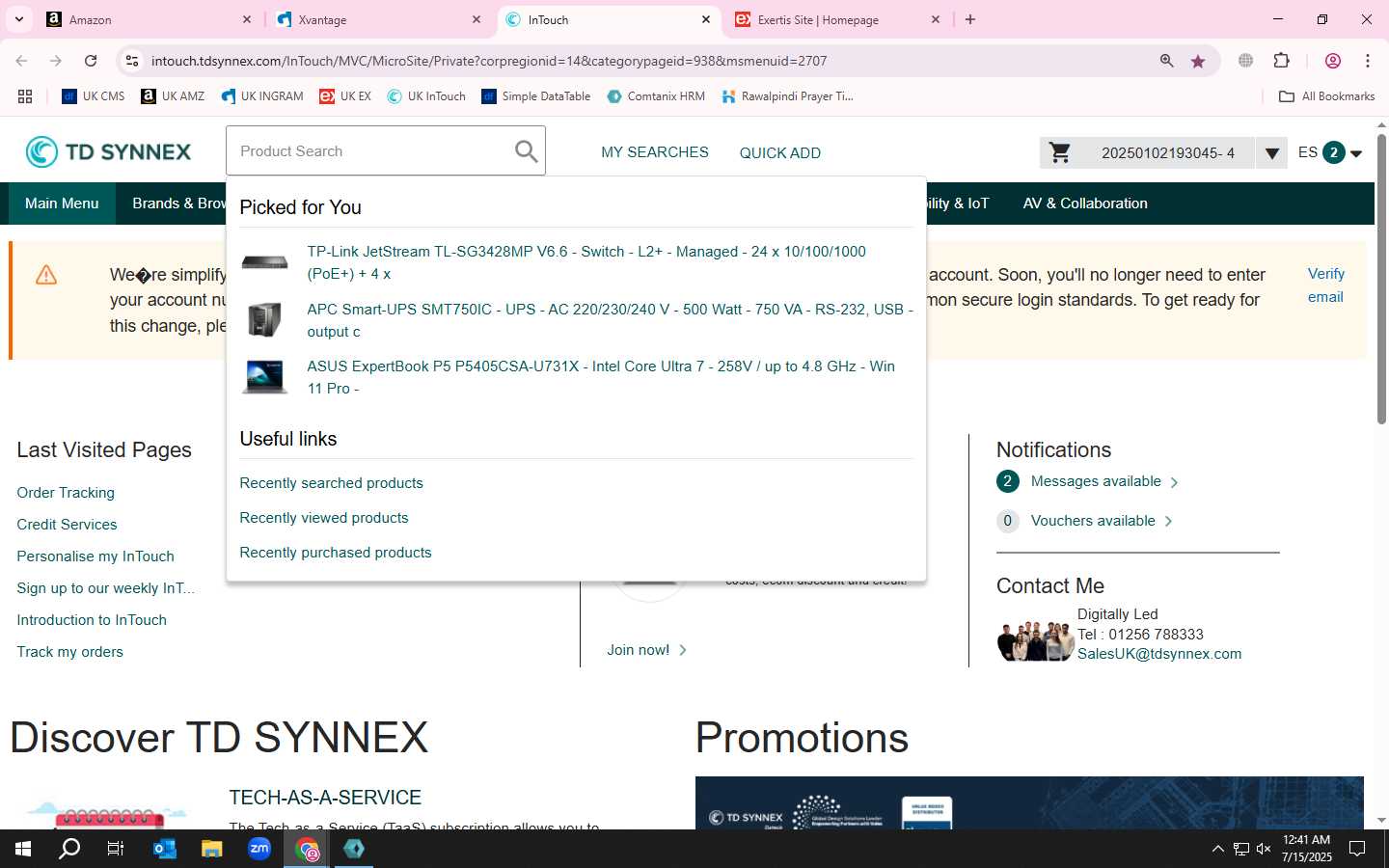Open Brands & Browse menu
Screen dimensions: 1389x868
click(178, 203)
